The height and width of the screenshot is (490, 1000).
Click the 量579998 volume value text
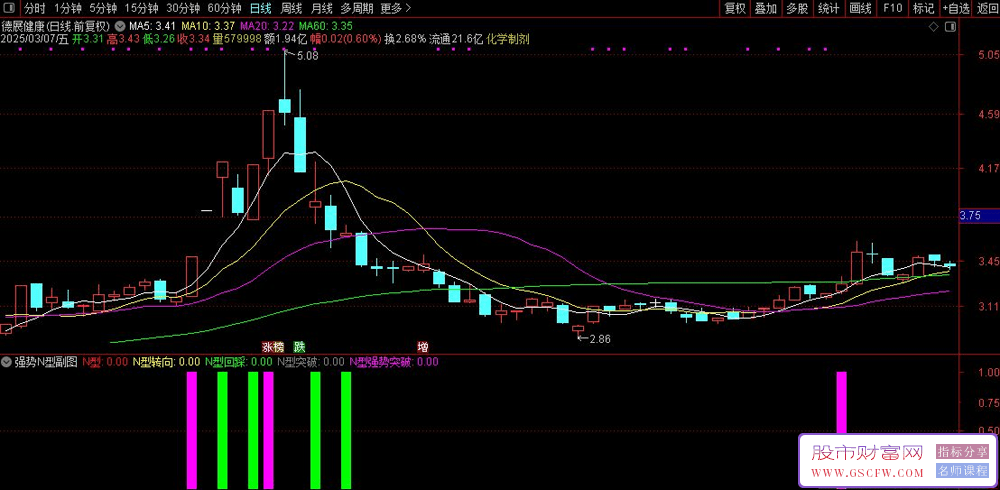coord(237,39)
